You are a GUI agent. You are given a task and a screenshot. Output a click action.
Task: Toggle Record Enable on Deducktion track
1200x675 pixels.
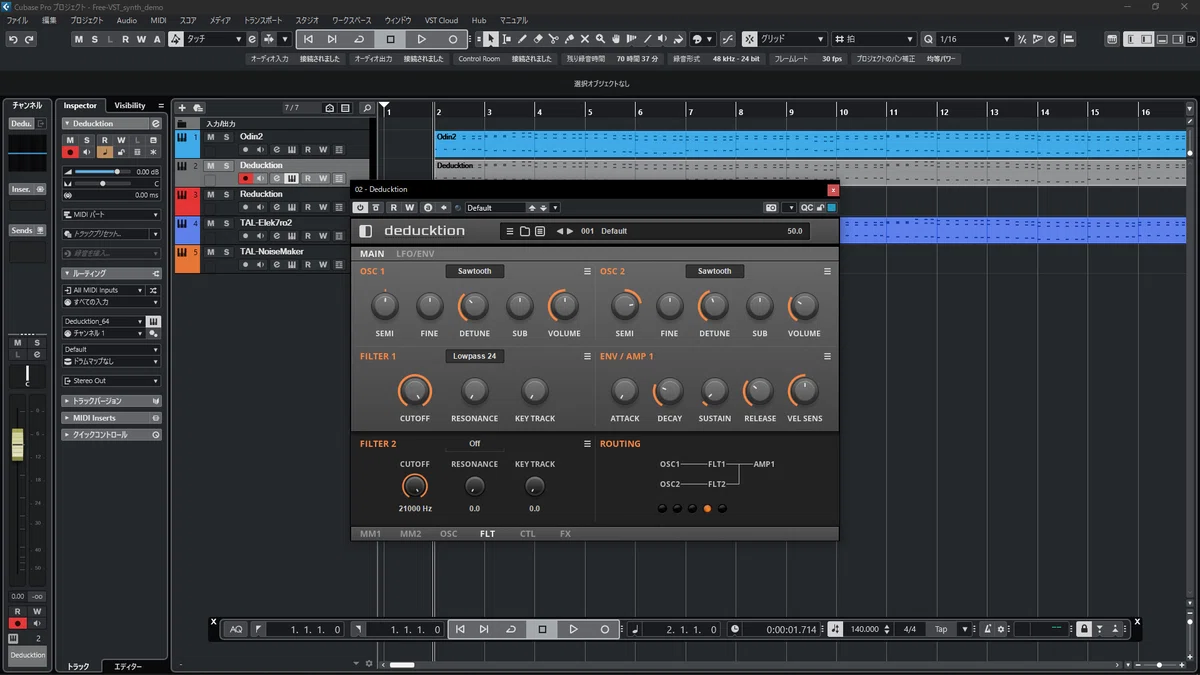(245, 178)
